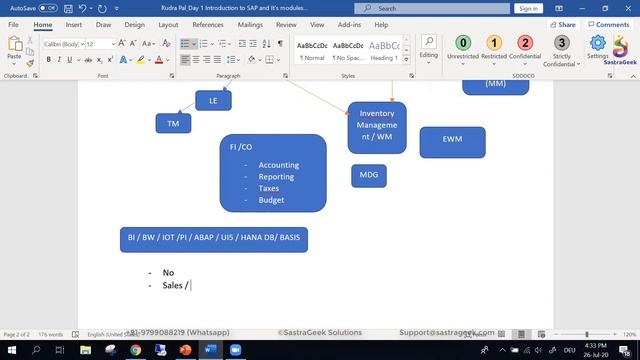Apply superscript formatting
640x360 pixels.
coord(110,60)
